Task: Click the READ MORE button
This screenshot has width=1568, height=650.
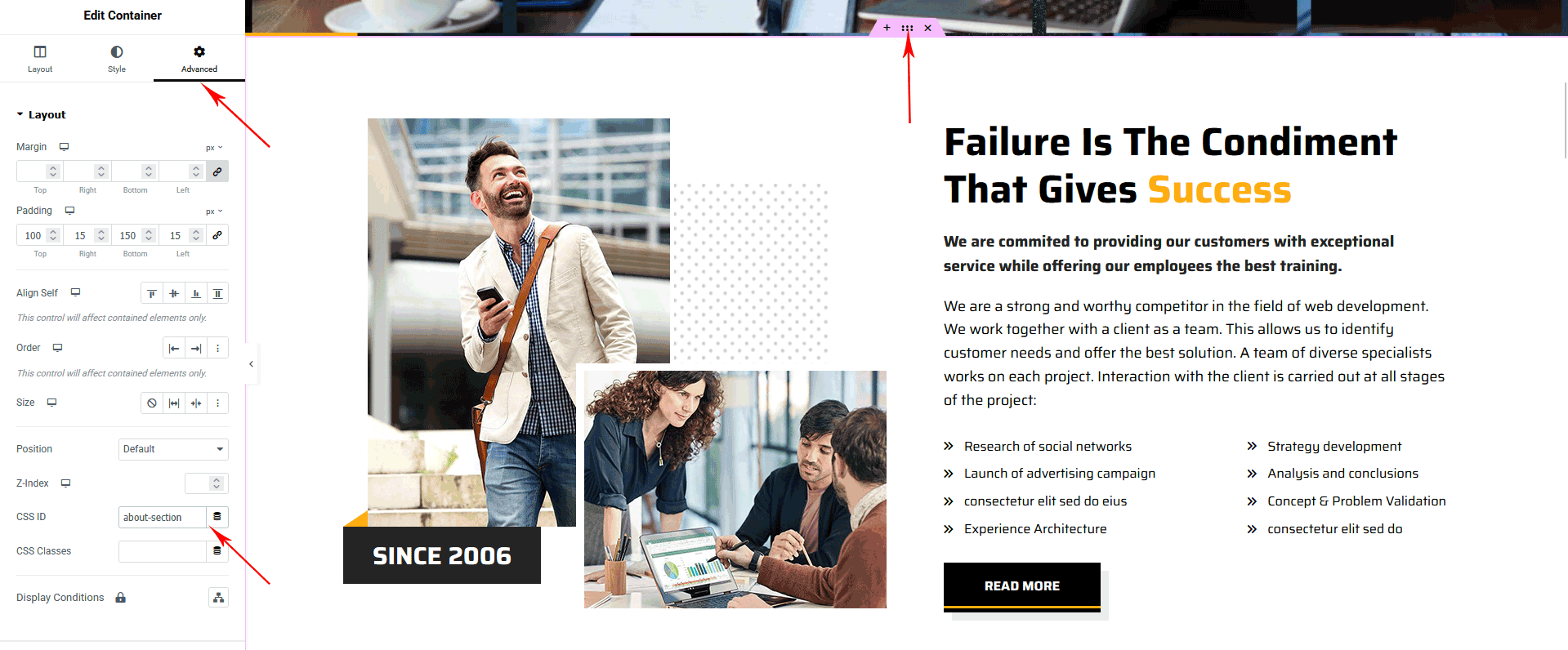Action: coord(1021,586)
